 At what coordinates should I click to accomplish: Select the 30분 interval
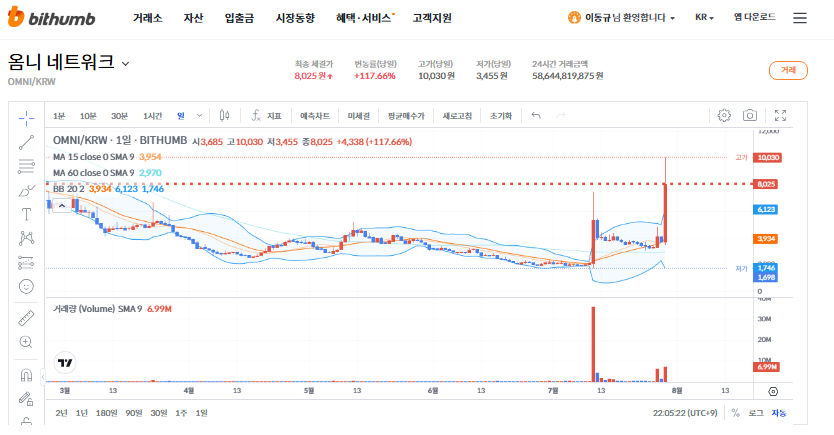click(x=120, y=116)
